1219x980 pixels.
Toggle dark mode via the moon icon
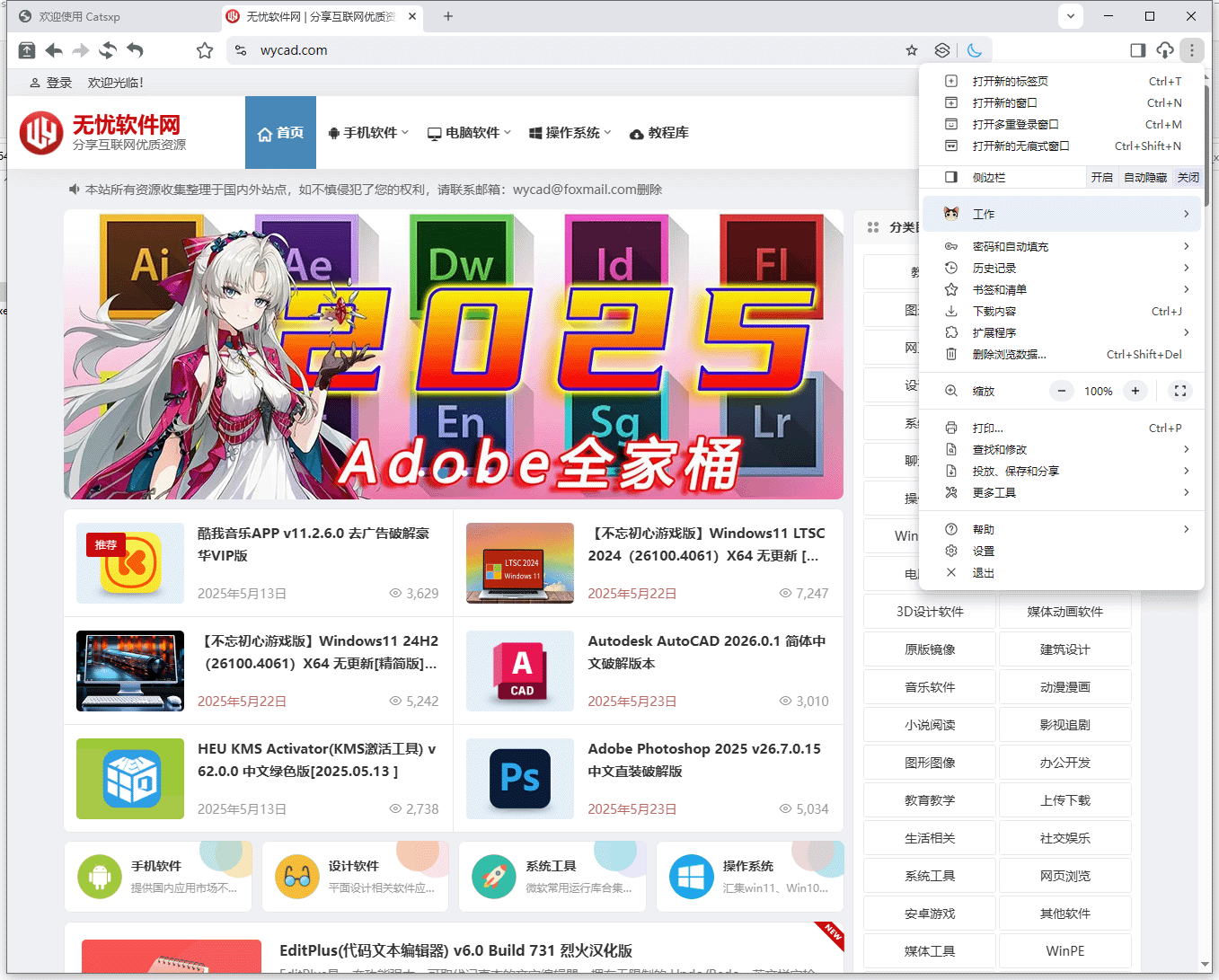click(x=976, y=50)
